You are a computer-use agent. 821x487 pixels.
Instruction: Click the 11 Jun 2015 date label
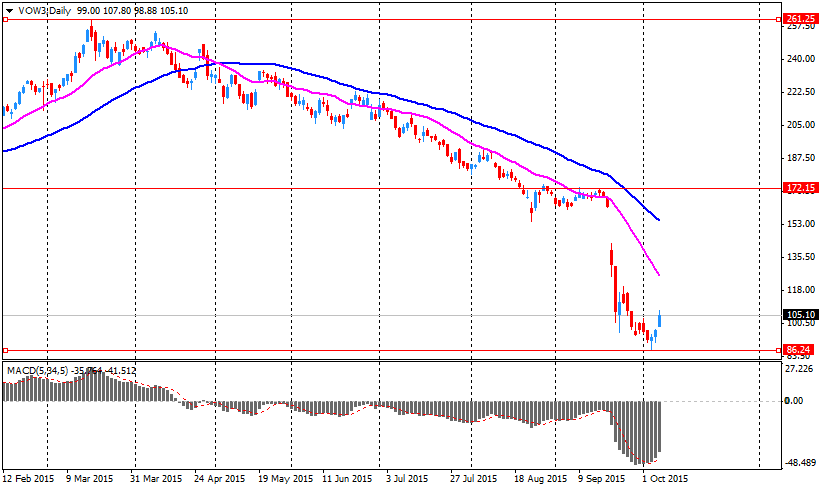point(347,479)
